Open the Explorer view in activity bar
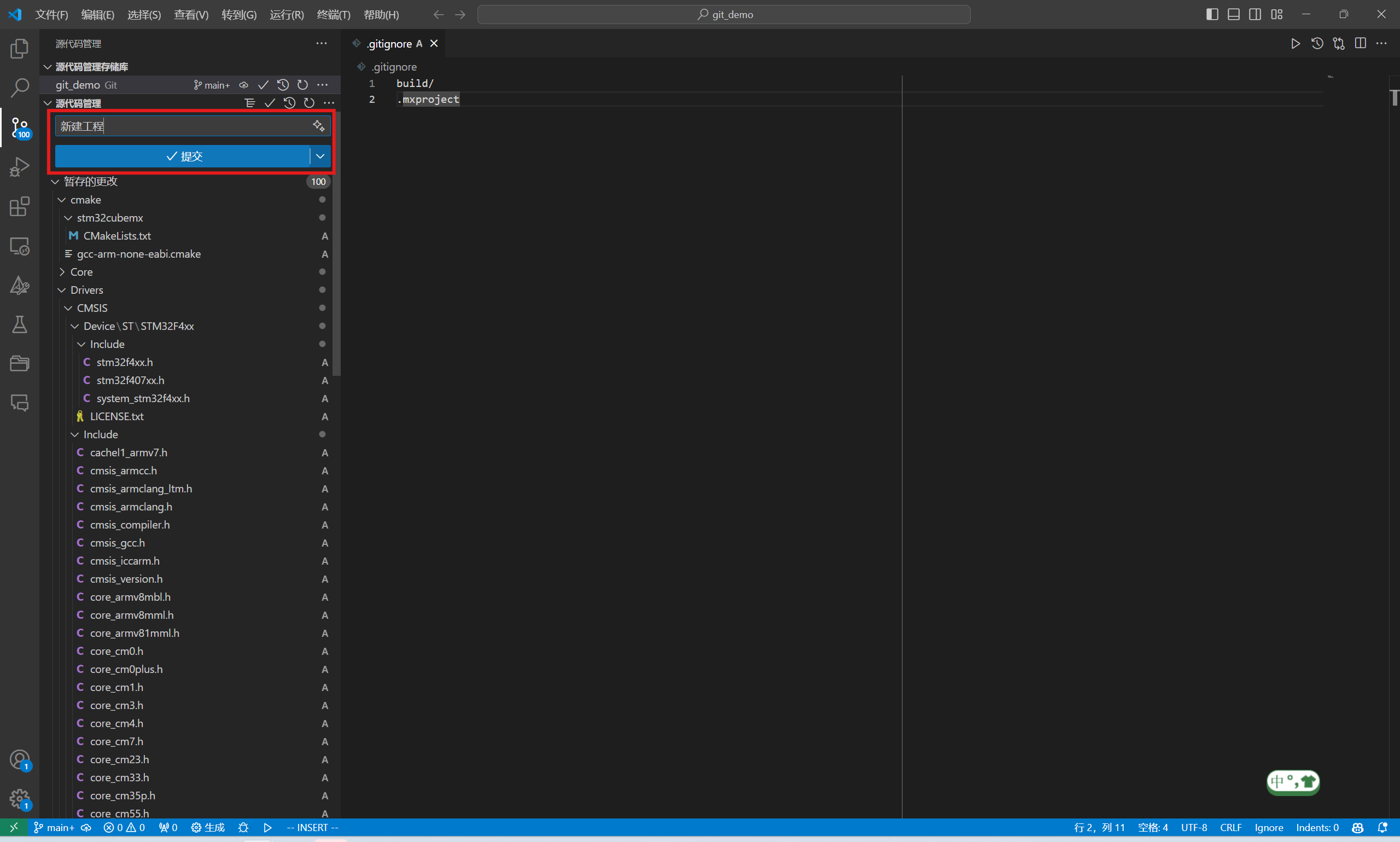 tap(19, 48)
